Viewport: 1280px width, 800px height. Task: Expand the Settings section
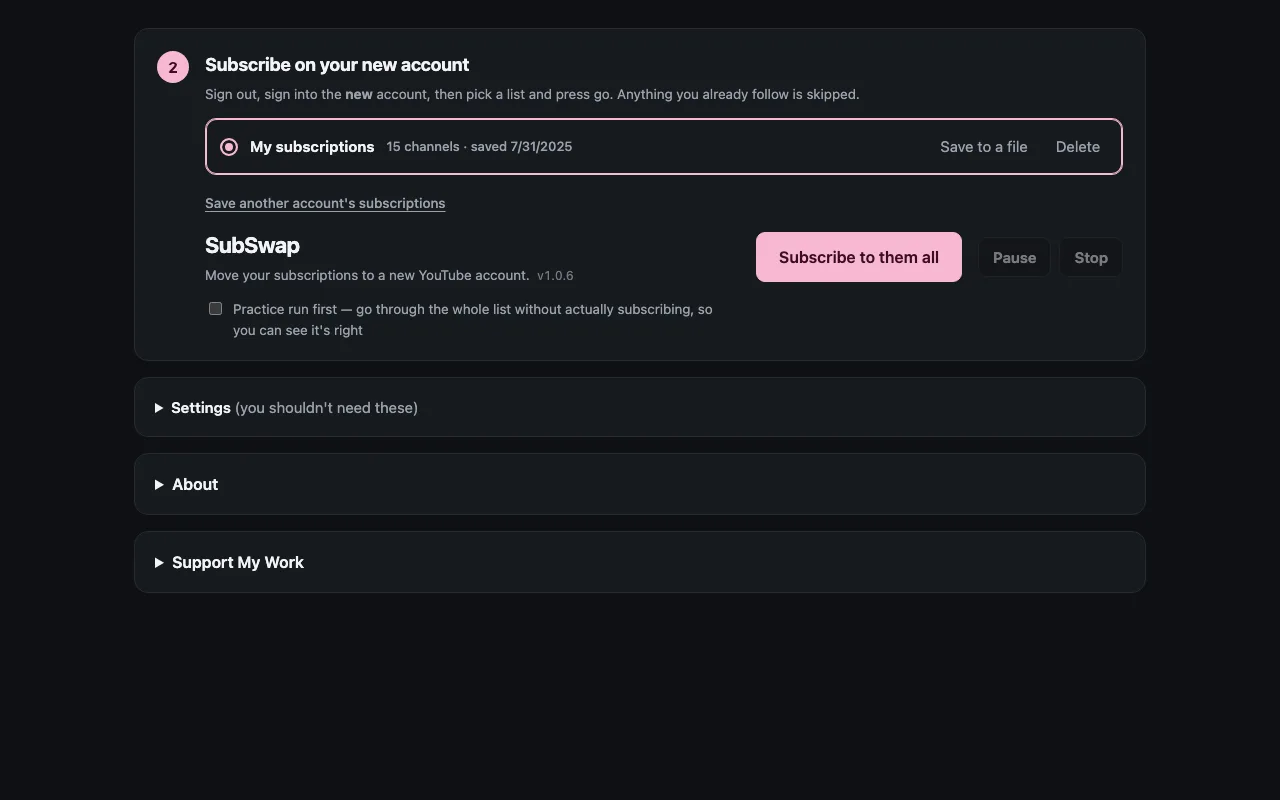640,408
